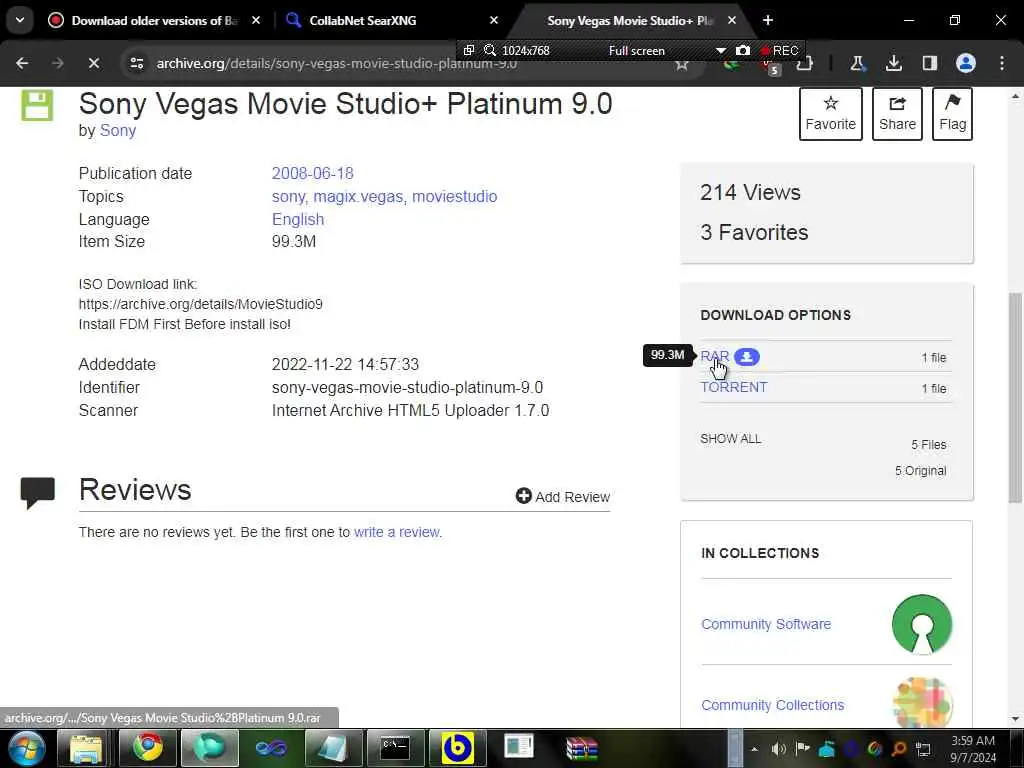The image size is (1024, 768).
Task: Click the RAR download arrow icon
Action: (746, 357)
